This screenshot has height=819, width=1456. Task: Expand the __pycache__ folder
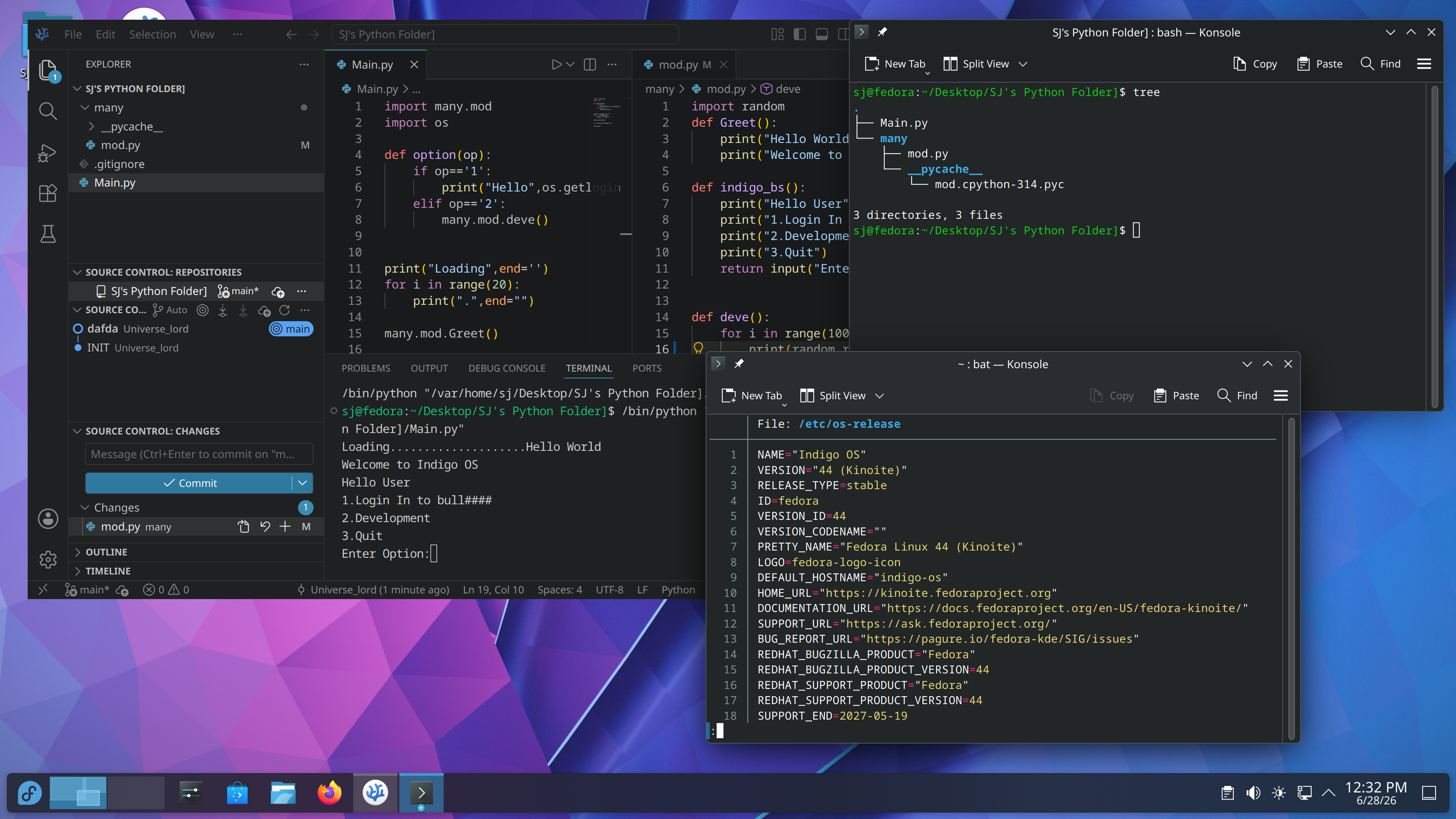coord(91,127)
